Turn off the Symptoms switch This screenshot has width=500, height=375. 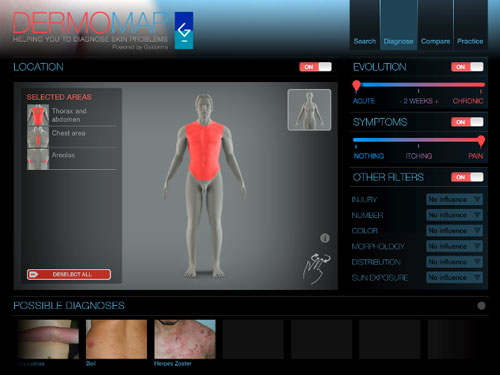pos(467,122)
